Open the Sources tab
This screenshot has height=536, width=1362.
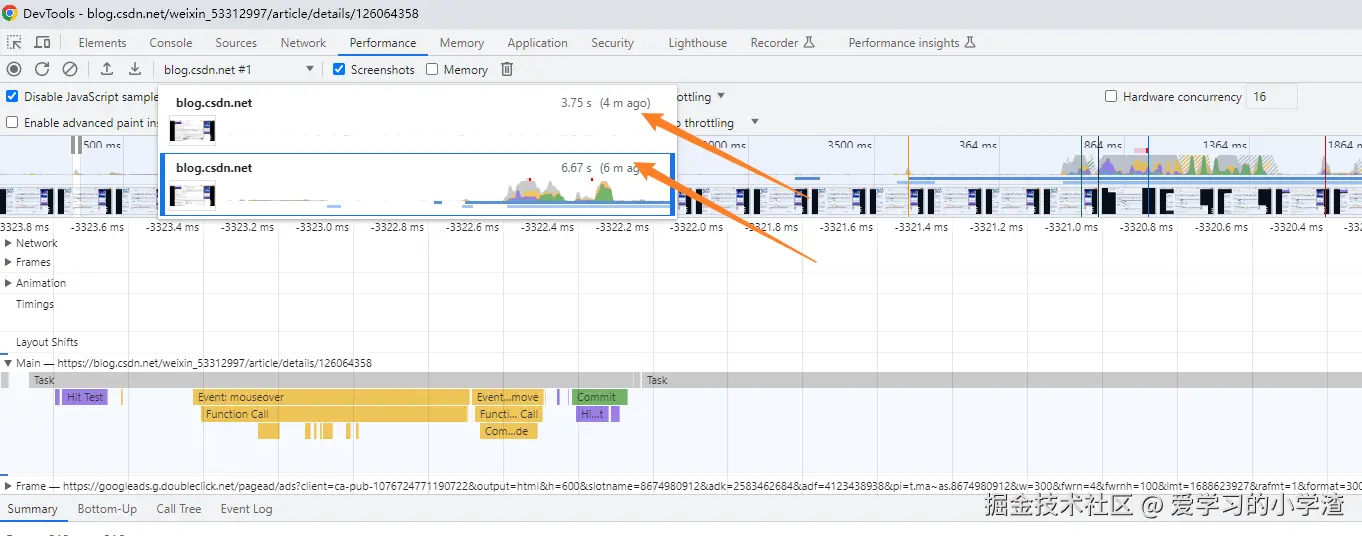click(236, 43)
